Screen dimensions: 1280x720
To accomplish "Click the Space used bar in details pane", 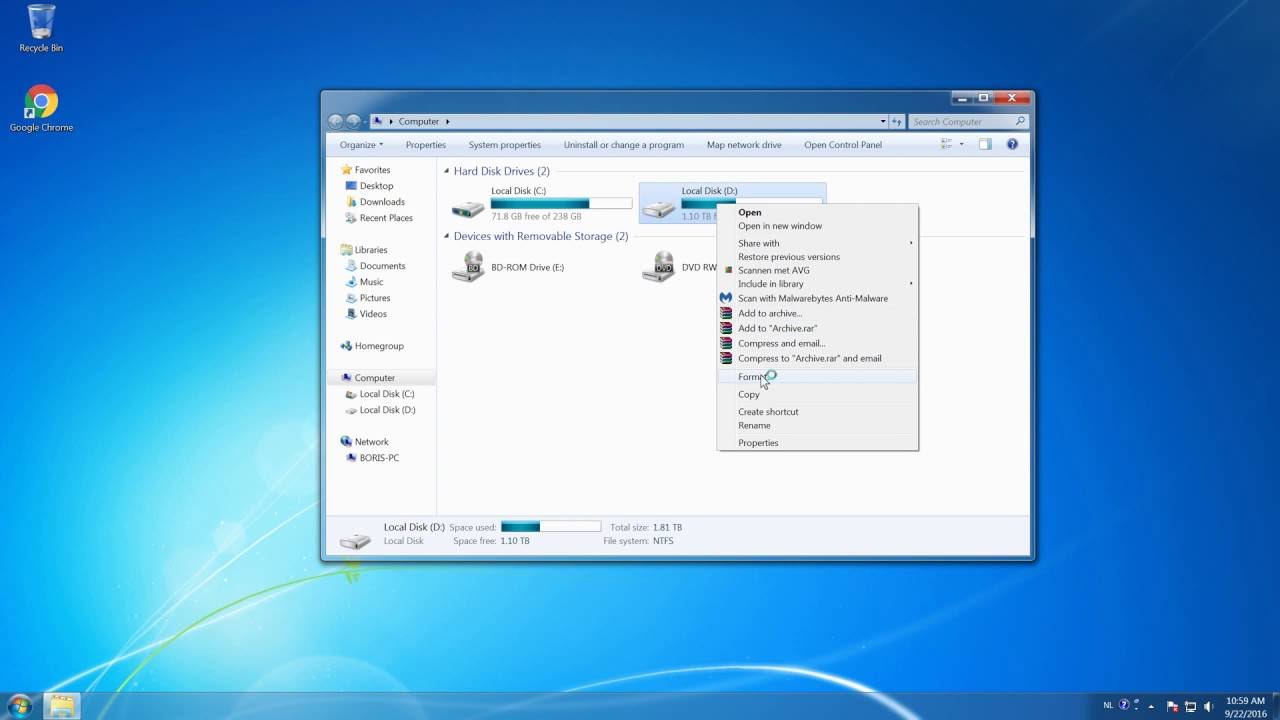I will point(551,527).
